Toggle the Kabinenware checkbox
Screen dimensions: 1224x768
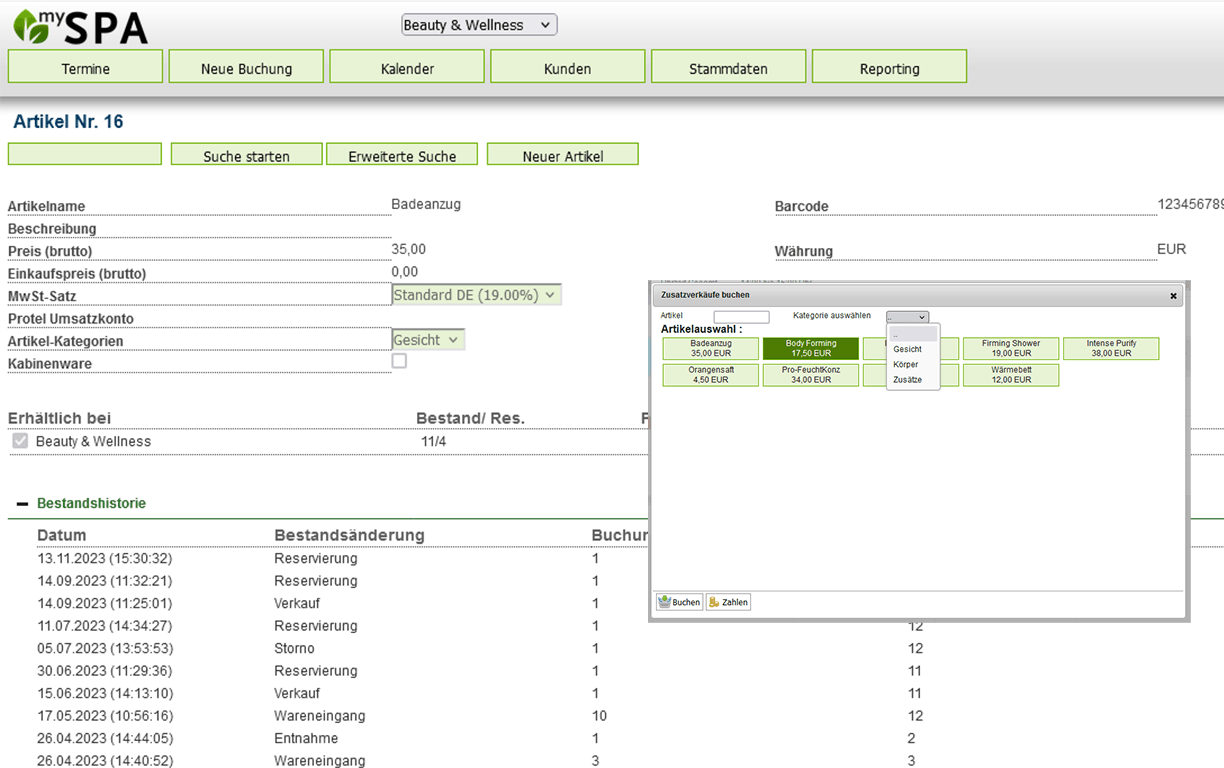399,360
